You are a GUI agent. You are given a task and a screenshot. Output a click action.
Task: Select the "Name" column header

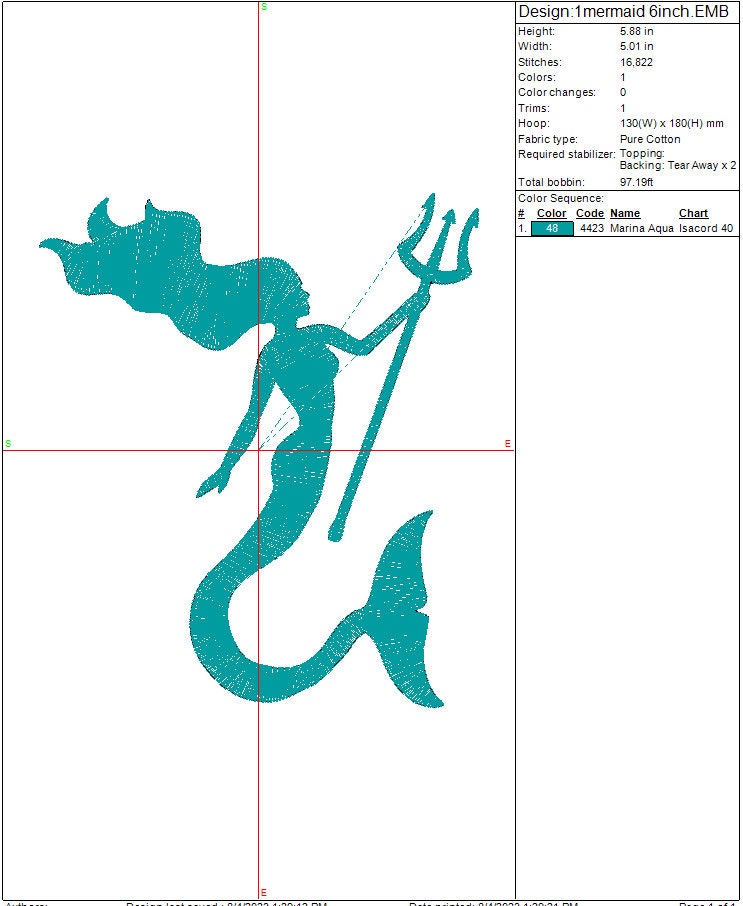pyautogui.click(x=625, y=213)
